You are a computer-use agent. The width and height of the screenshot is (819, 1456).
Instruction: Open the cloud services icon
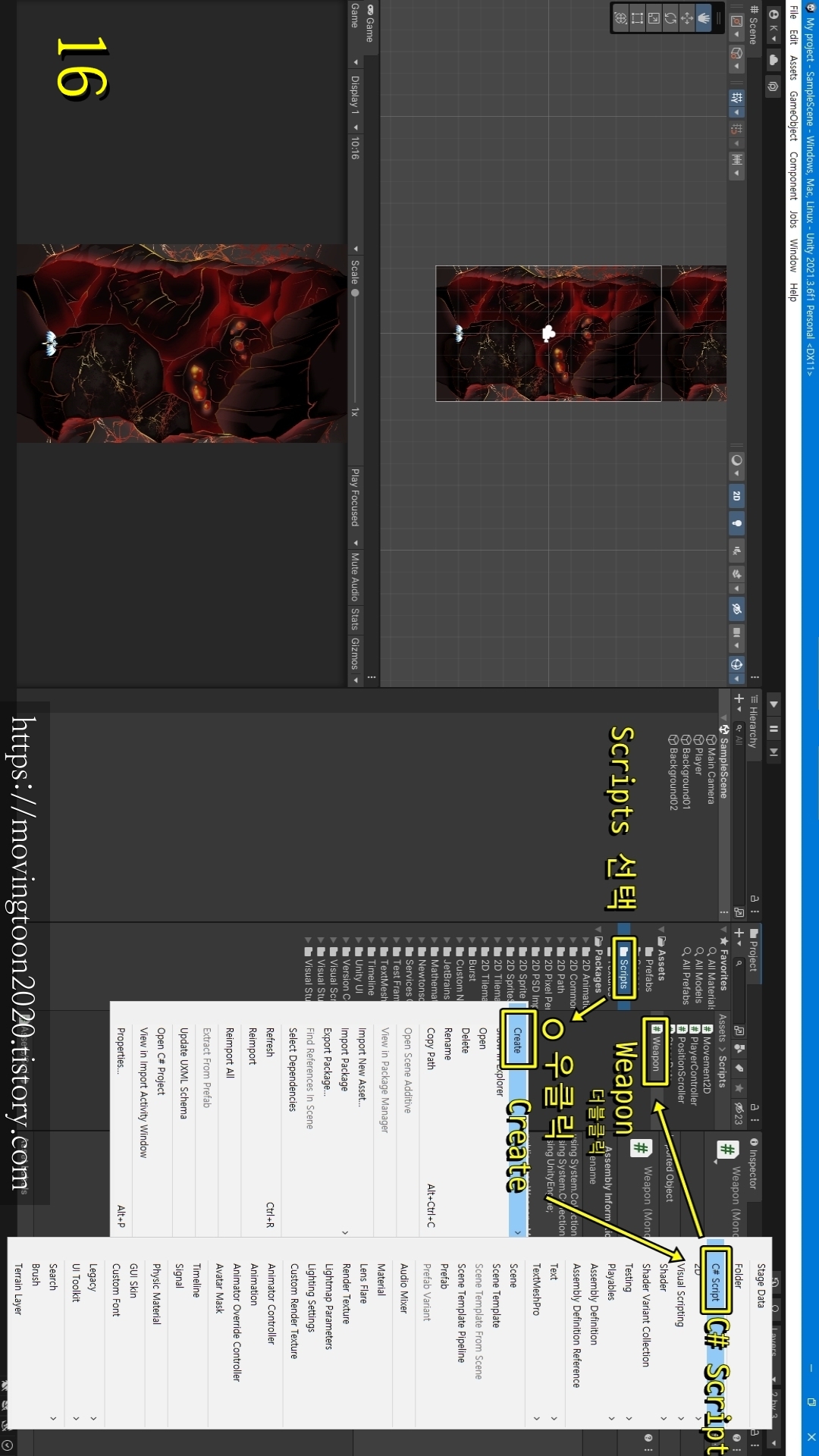pyautogui.click(x=773, y=59)
